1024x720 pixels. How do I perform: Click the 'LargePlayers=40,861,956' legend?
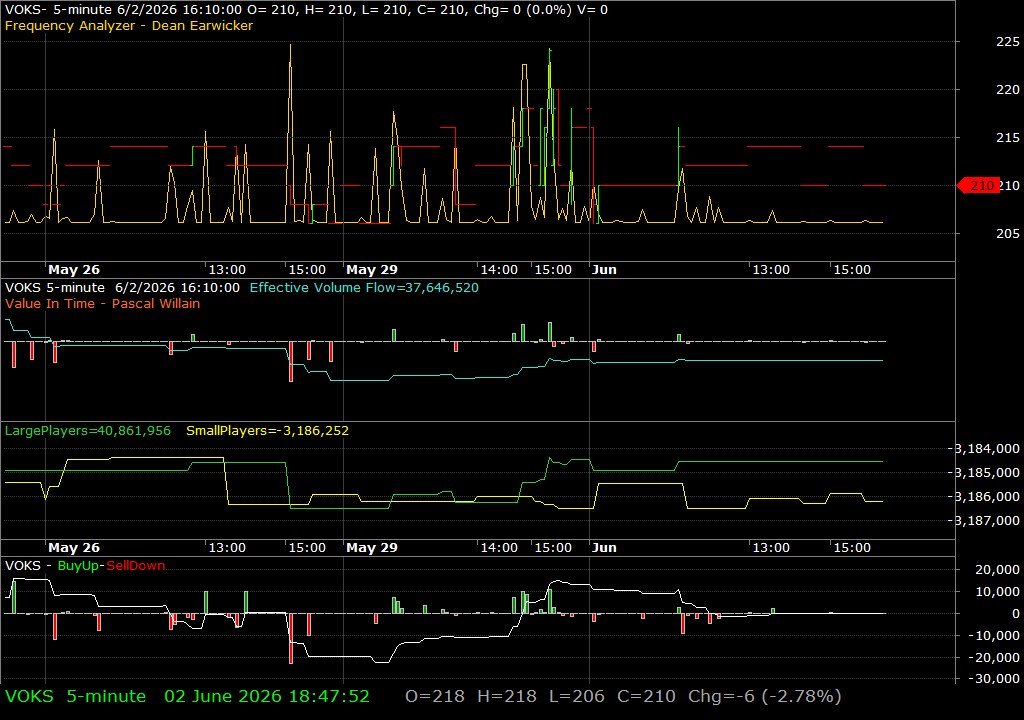88,431
